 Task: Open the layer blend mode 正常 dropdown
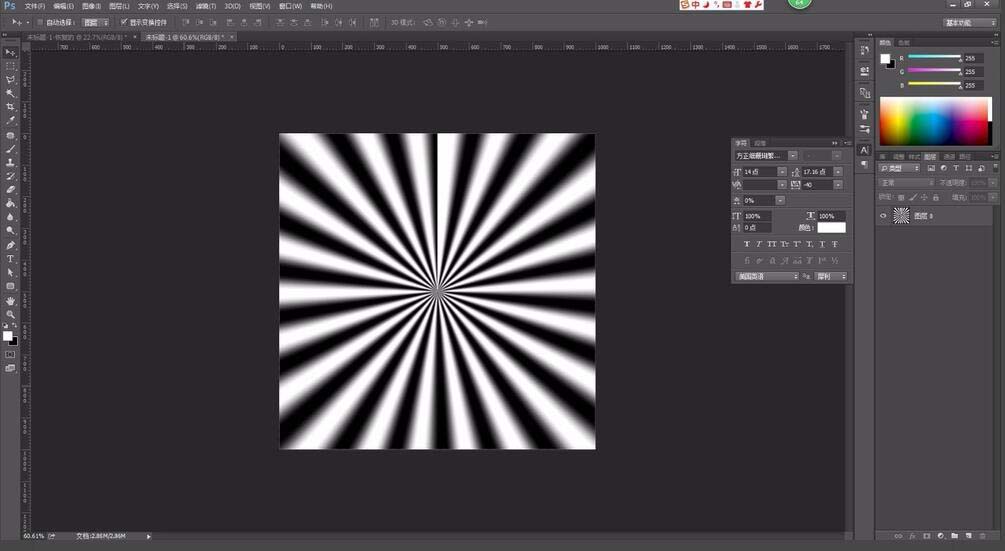point(906,183)
